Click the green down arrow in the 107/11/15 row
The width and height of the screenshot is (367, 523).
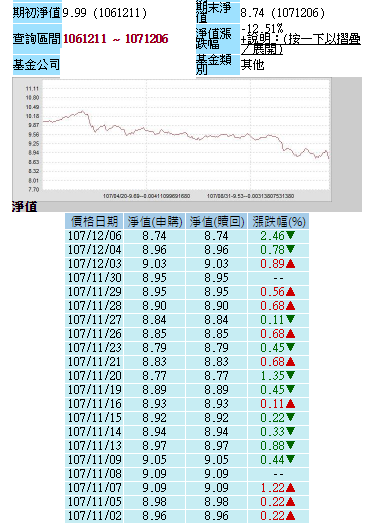291,417
